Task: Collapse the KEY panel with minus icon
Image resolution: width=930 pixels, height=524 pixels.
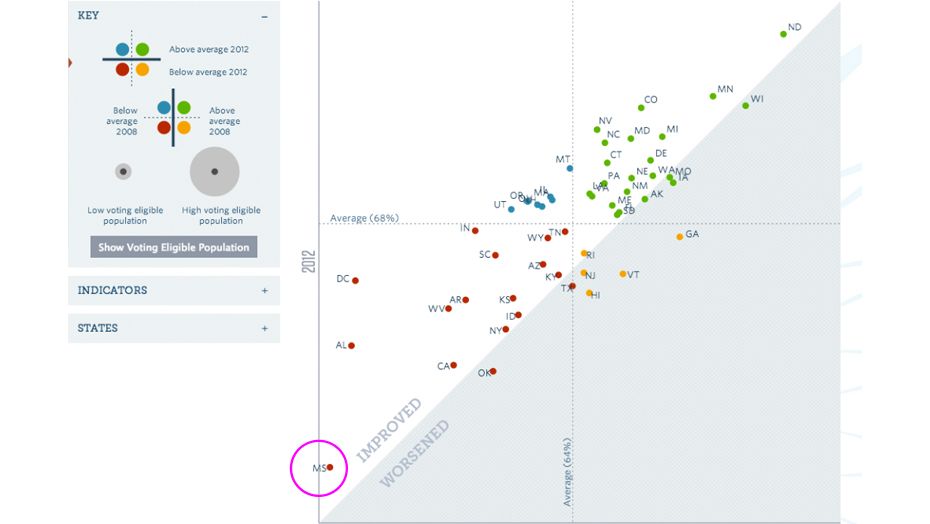Action: (x=265, y=17)
